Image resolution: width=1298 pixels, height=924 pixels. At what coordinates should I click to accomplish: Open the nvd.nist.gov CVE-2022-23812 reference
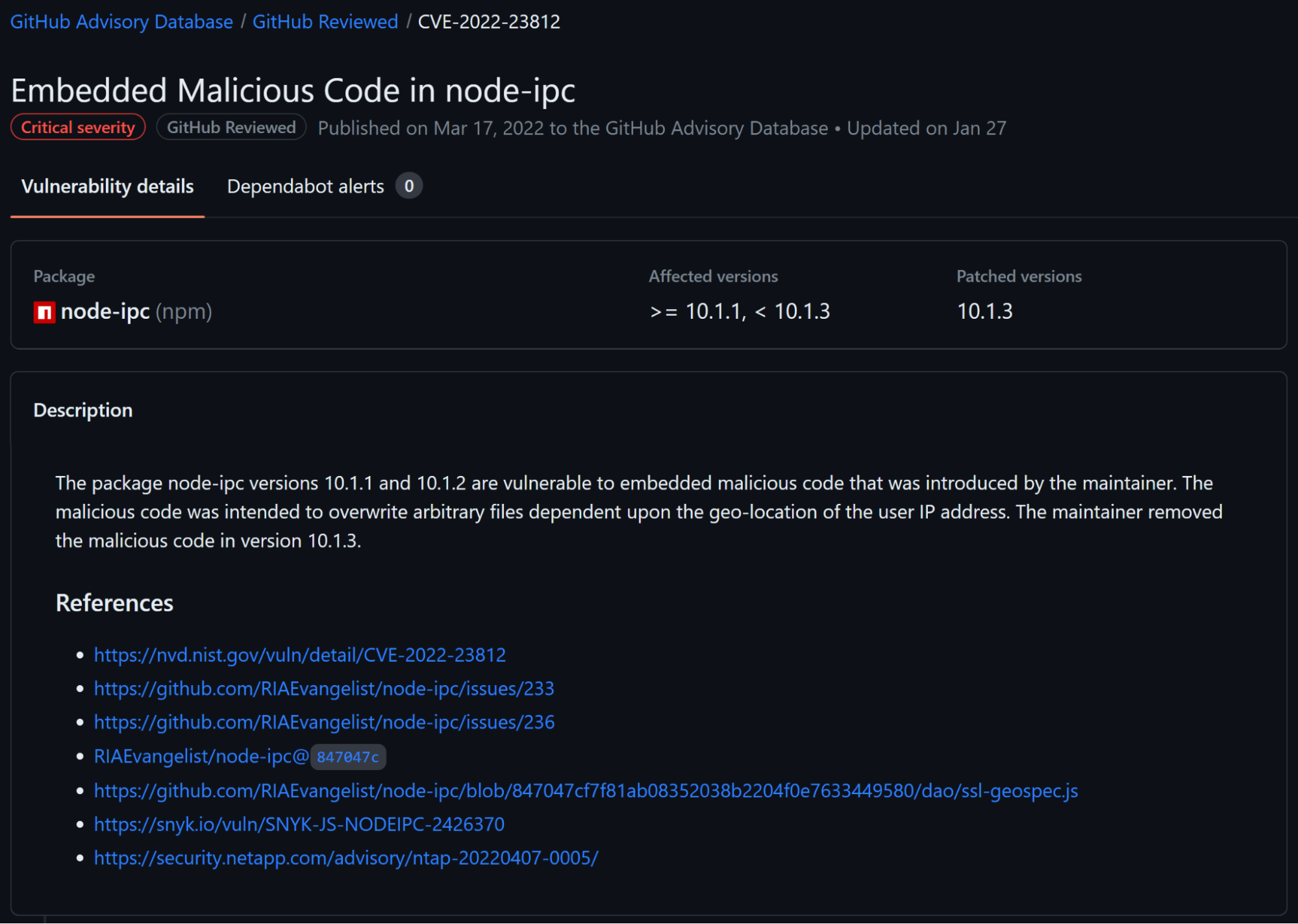coord(300,655)
